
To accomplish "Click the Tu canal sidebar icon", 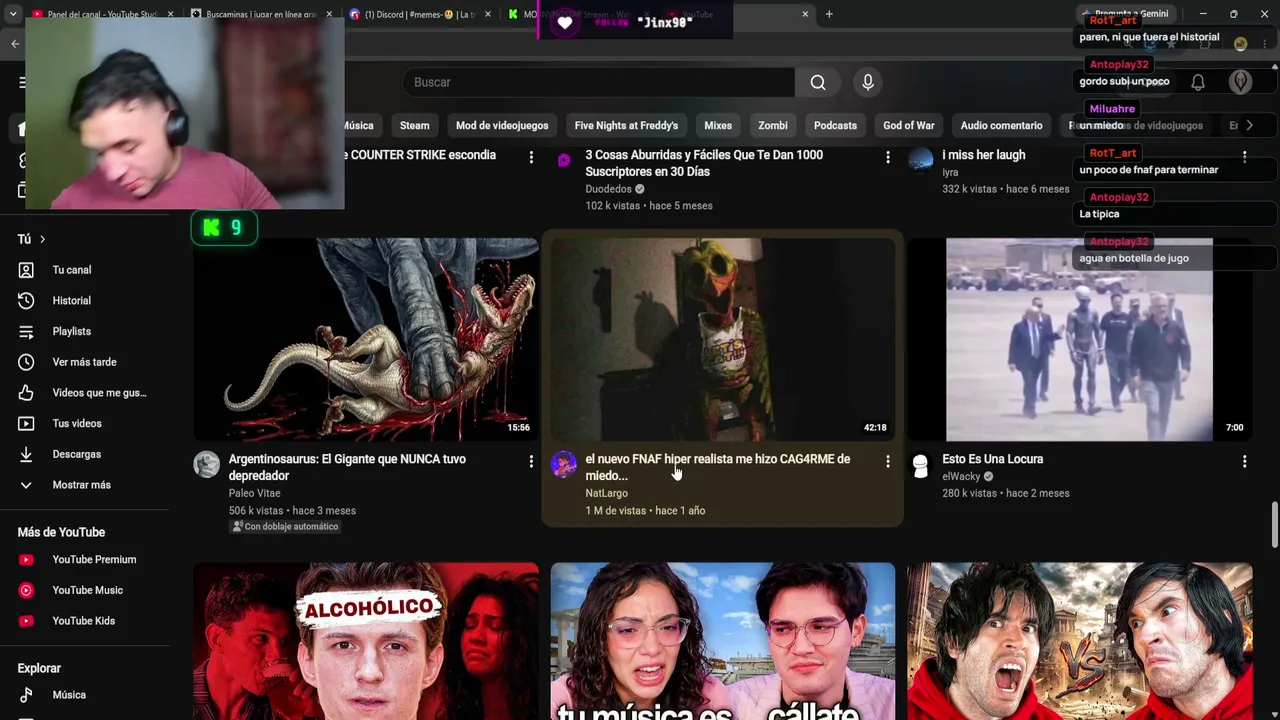I will click(x=26, y=270).
